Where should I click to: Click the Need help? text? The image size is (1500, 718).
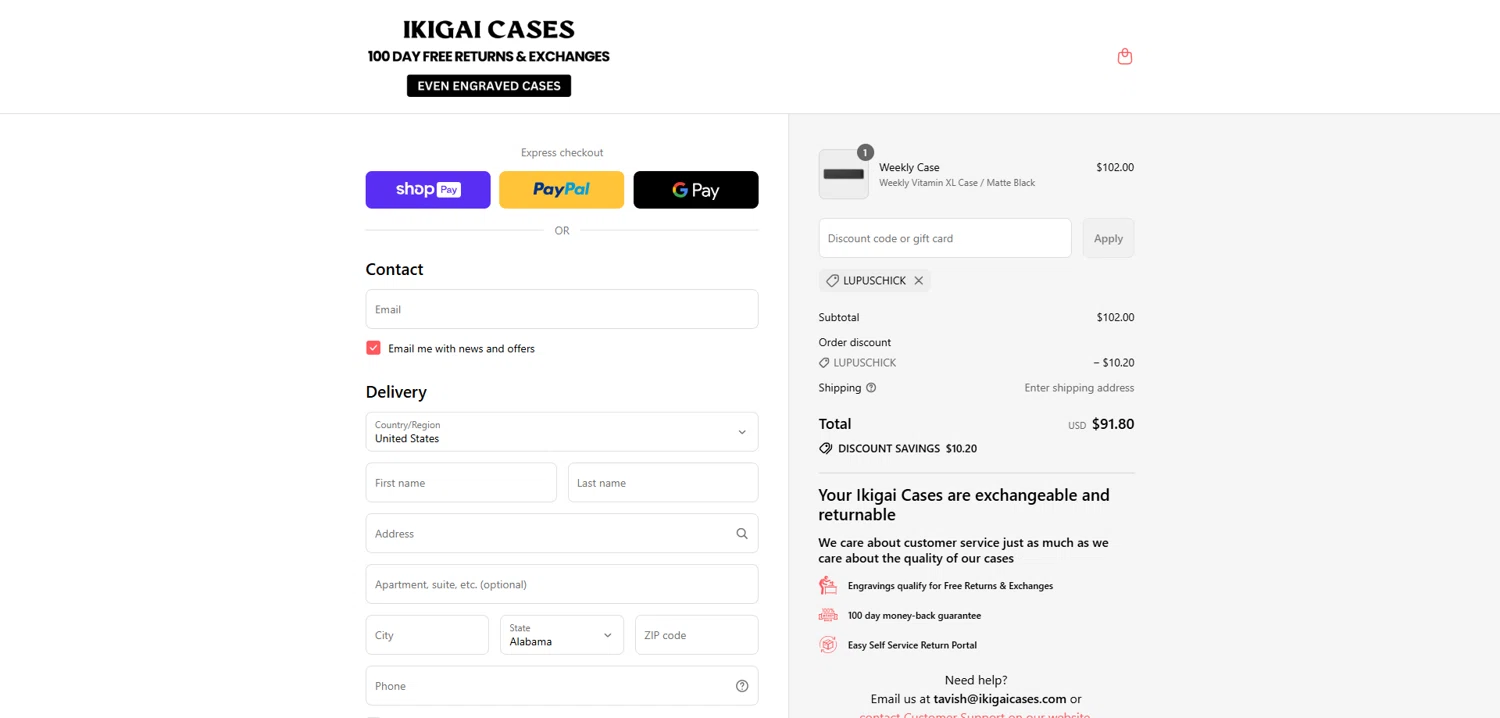(976, 680)
